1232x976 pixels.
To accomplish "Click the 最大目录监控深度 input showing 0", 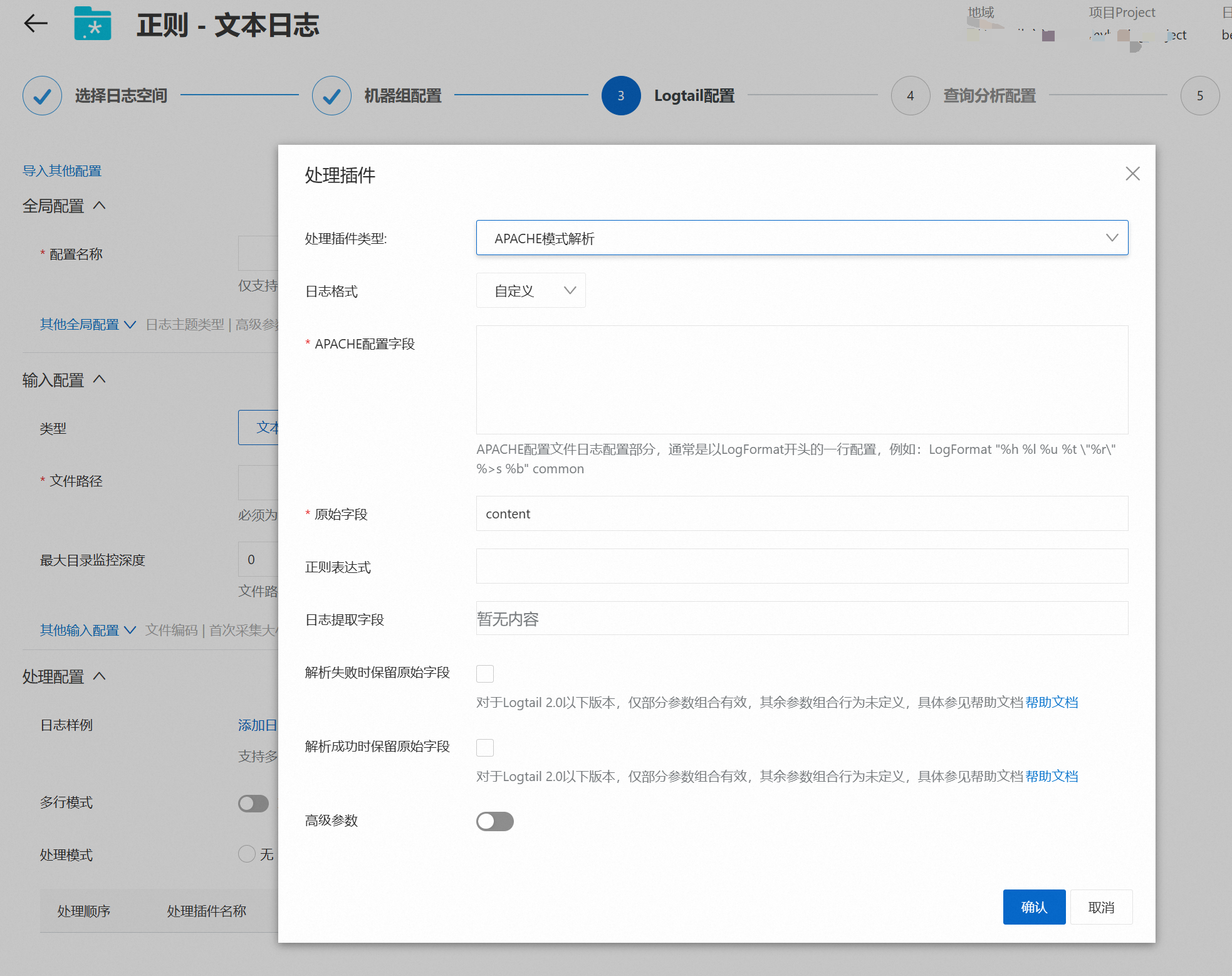I will coord(258,559).
